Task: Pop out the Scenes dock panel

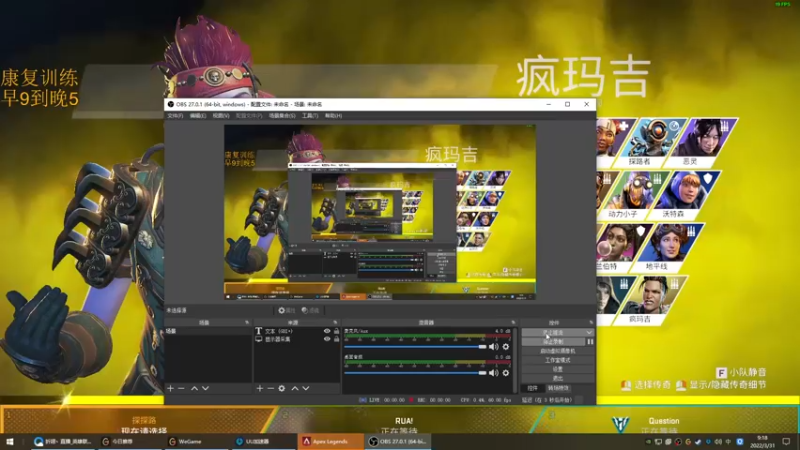Action: pos(247,322)
